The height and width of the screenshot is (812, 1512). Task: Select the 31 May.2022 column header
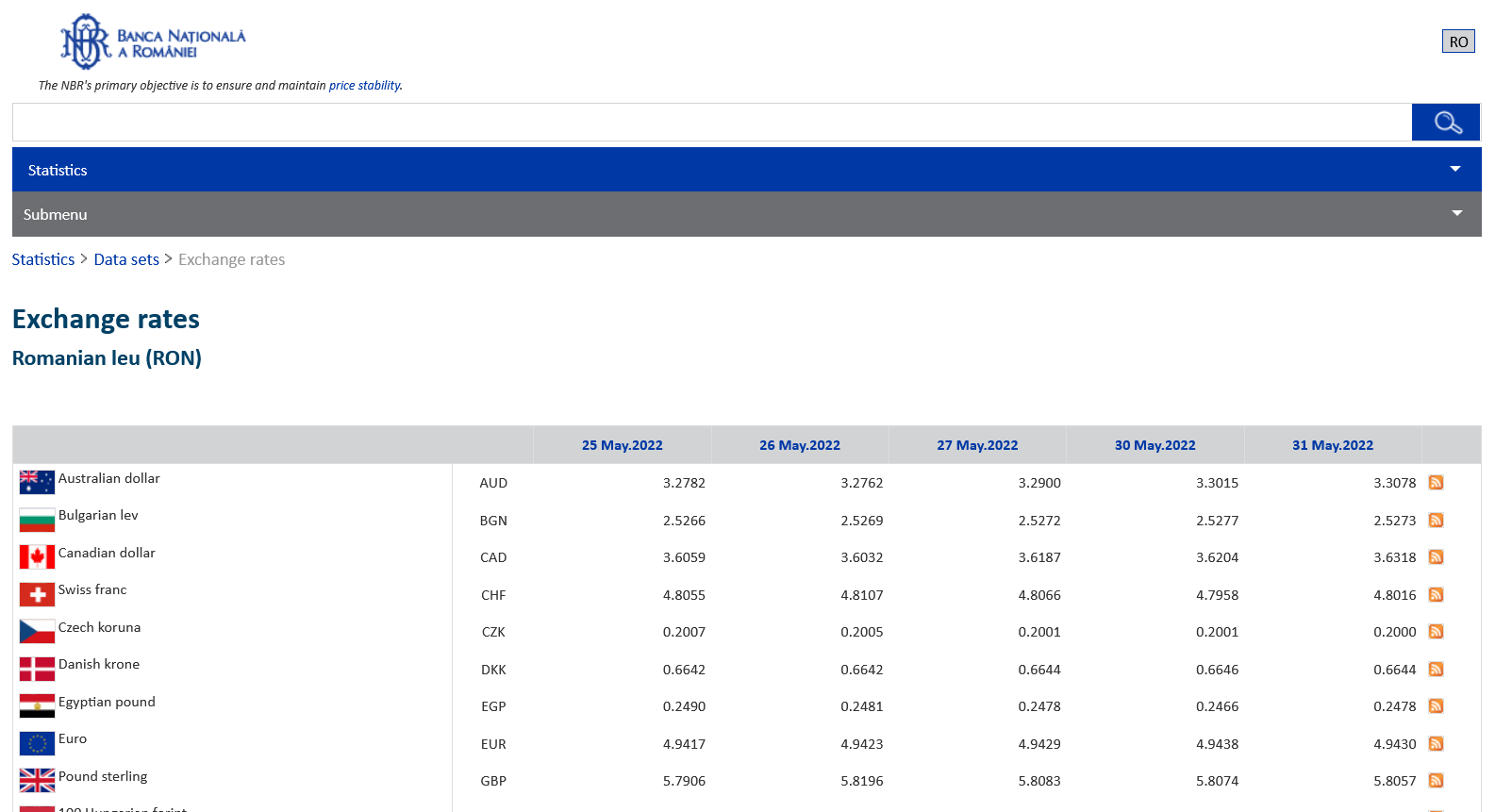coord(1332,445)
